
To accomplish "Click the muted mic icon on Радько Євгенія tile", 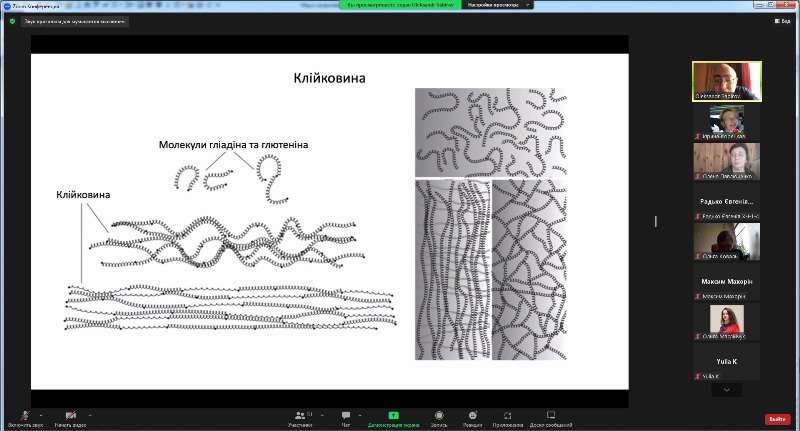I will pyautogui.click(x=698, y=216).
